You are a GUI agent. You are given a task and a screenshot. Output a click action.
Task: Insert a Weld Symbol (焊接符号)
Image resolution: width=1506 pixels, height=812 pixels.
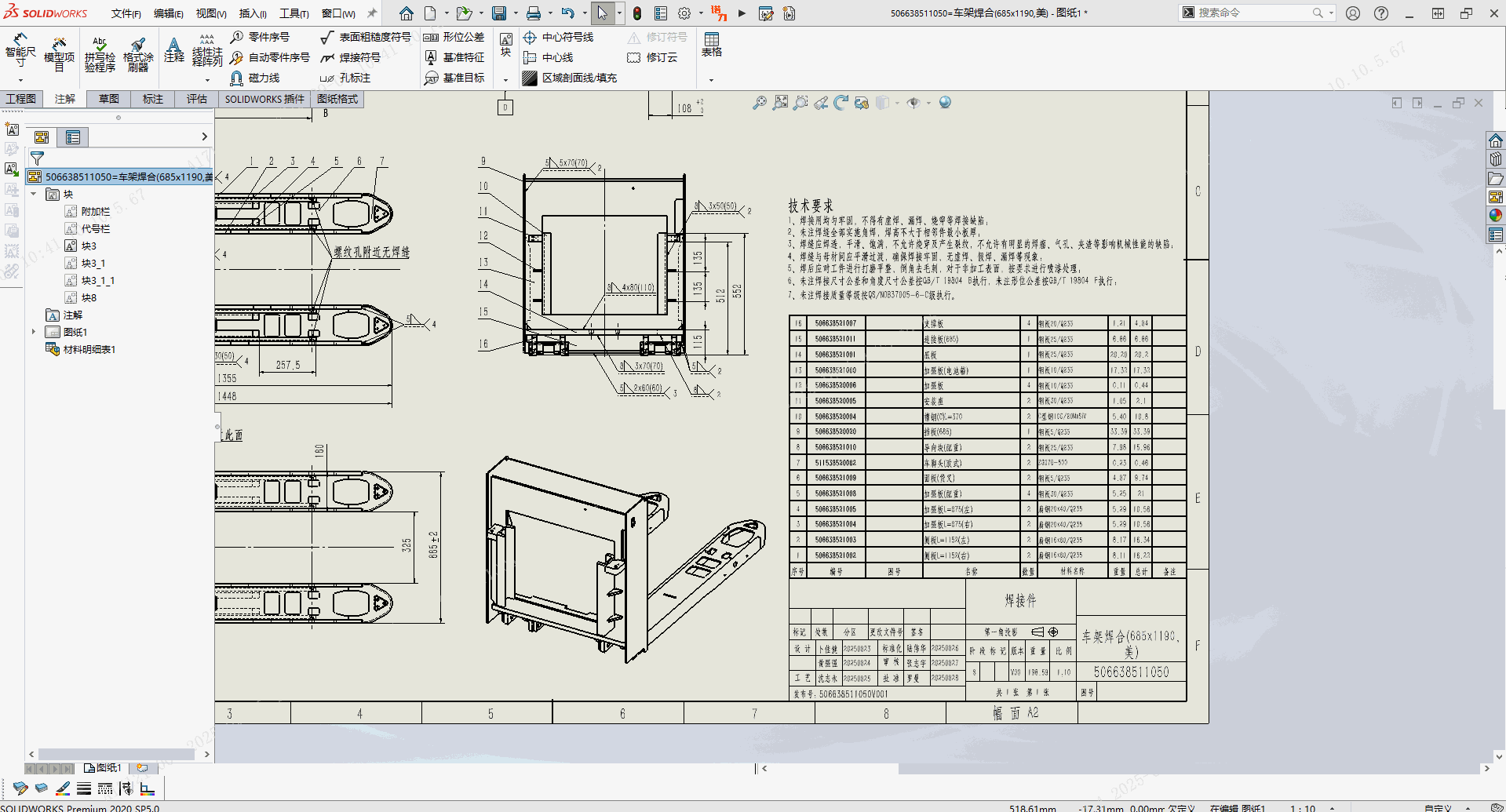click(351, 57)
